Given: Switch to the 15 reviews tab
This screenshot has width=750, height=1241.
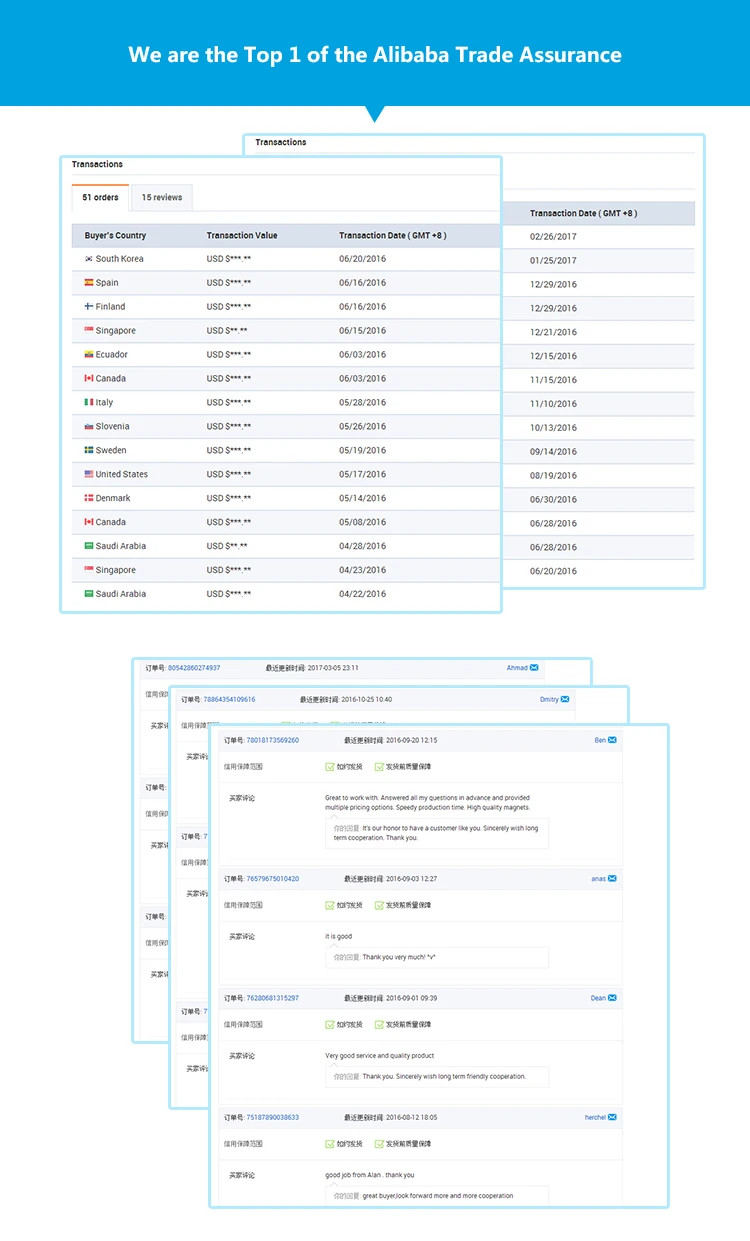Looking at the screenshot, I should point(162,197).
